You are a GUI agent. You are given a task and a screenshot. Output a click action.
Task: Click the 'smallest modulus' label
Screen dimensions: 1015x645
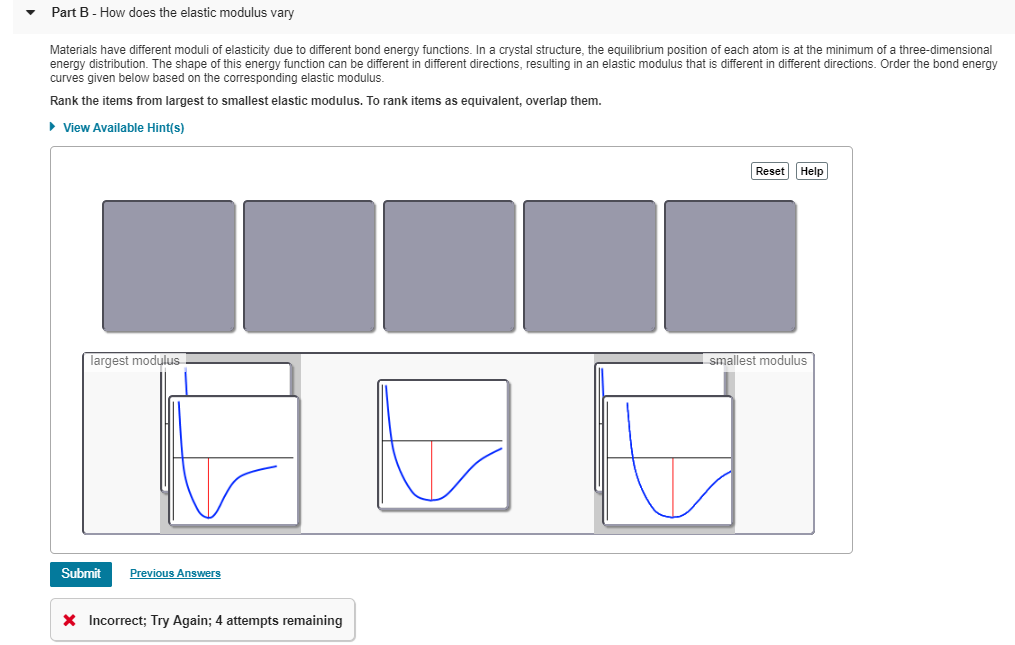click(757, 361)
